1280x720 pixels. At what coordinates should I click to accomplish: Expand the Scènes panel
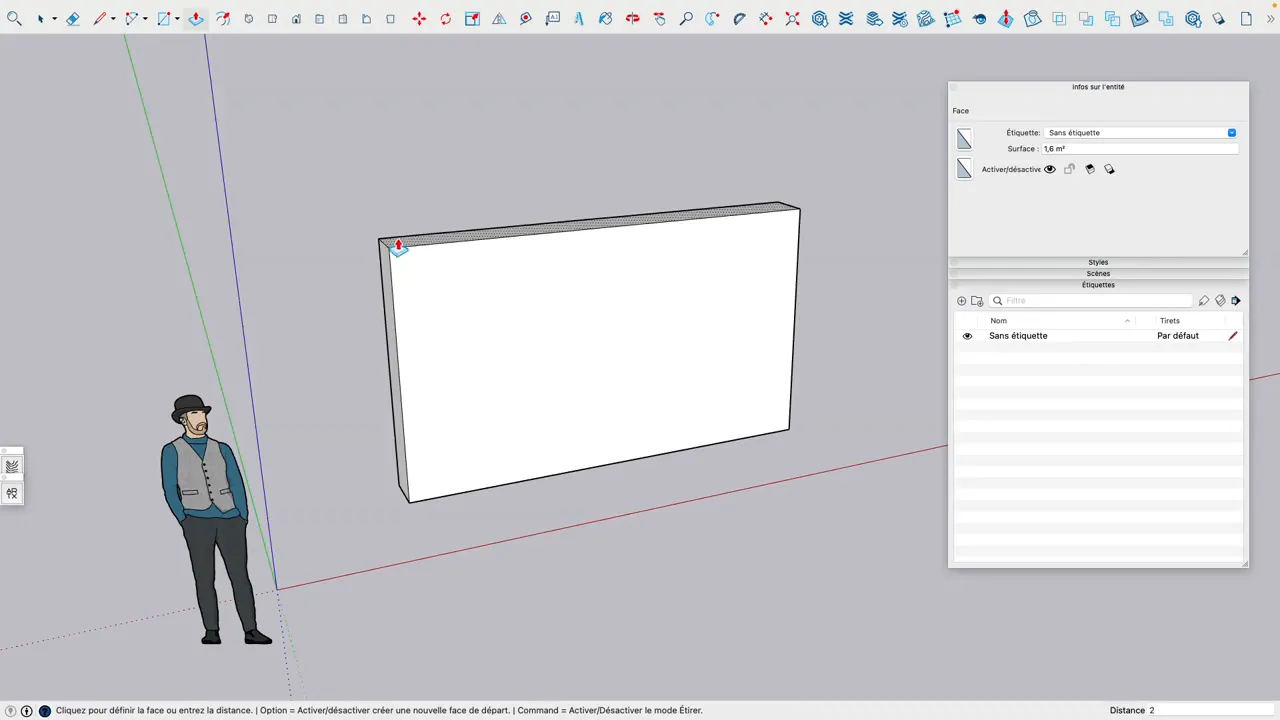point(1098,273)
